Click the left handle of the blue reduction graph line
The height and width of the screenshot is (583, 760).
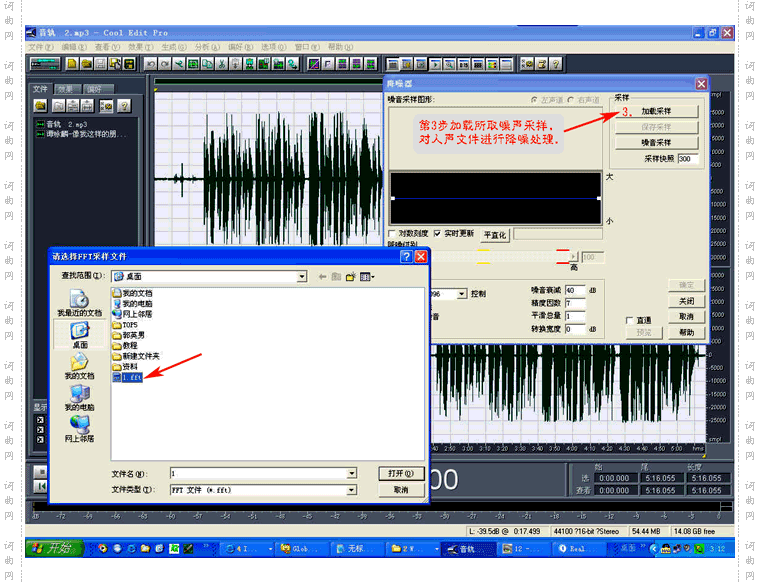click(x=393, y=198)
